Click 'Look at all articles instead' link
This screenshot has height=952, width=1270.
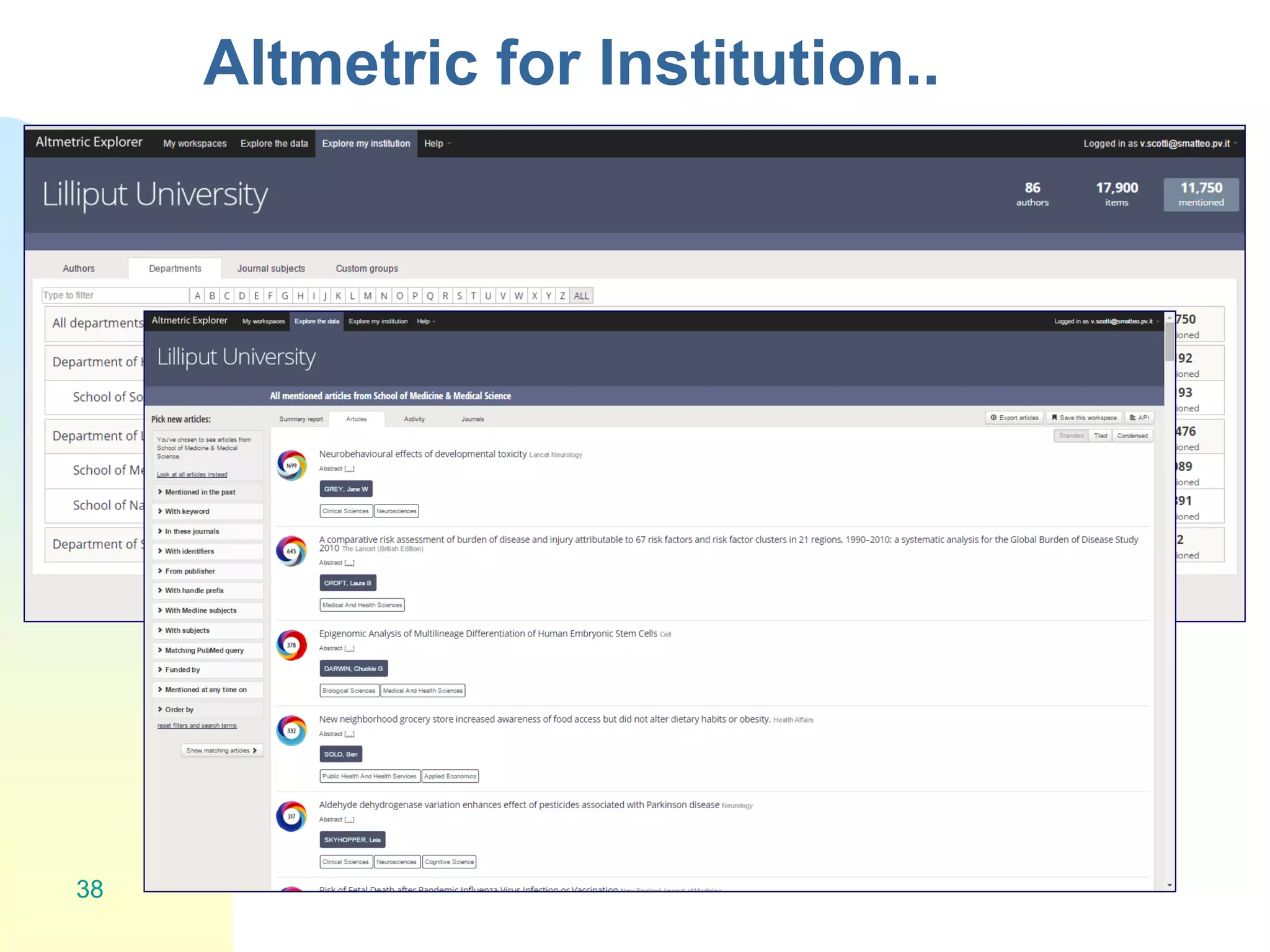(192, 475)
